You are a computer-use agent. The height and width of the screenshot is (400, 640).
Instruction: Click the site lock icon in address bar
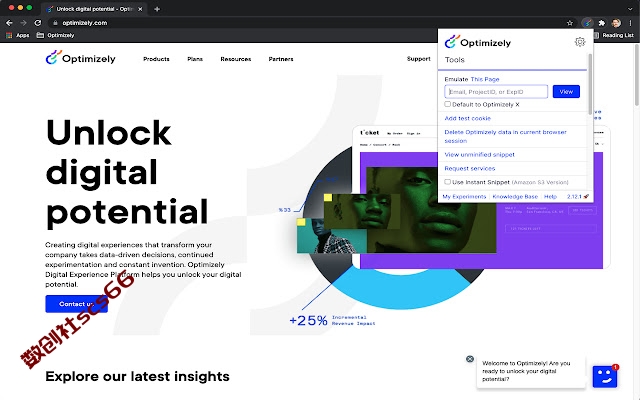point(55,23)
